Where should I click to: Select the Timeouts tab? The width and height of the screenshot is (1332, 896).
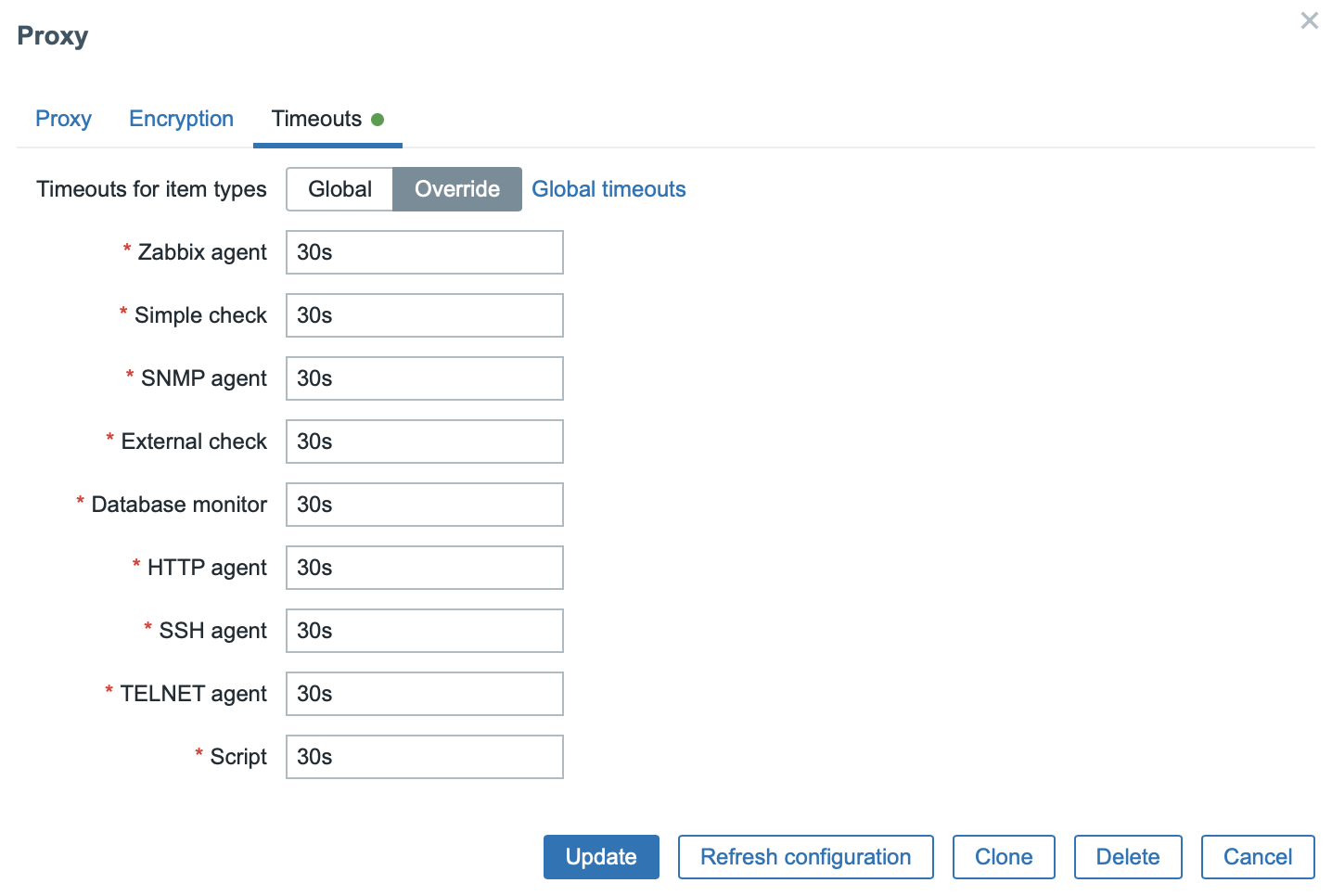(x=327, y=119)
